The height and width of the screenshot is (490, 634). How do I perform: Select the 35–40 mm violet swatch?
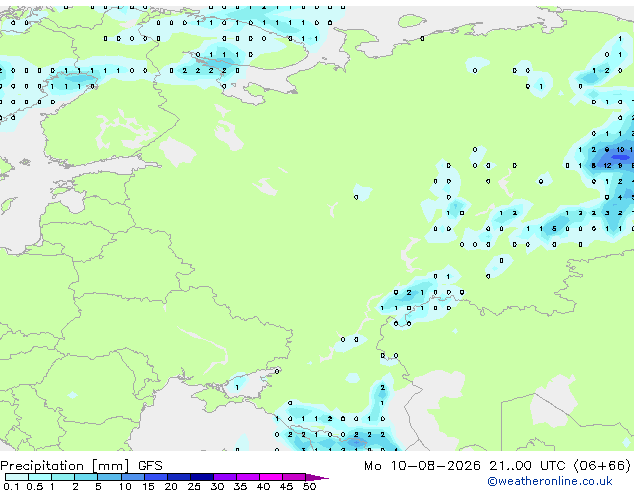coord(248,477)
